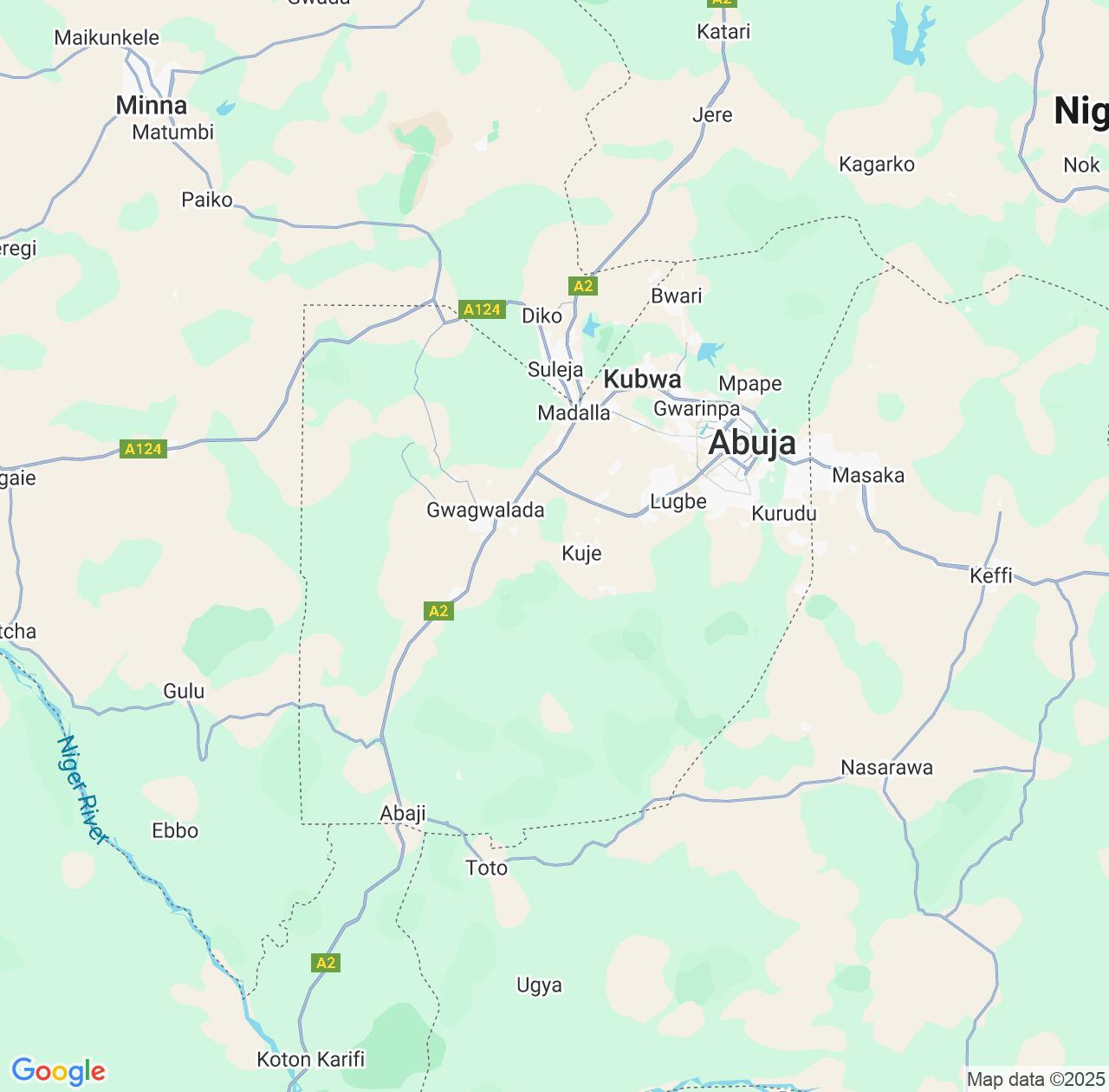Screen dimensions: 1109x1092
Task: Click the A124 road shield near Diko
Action: [483, 309]
